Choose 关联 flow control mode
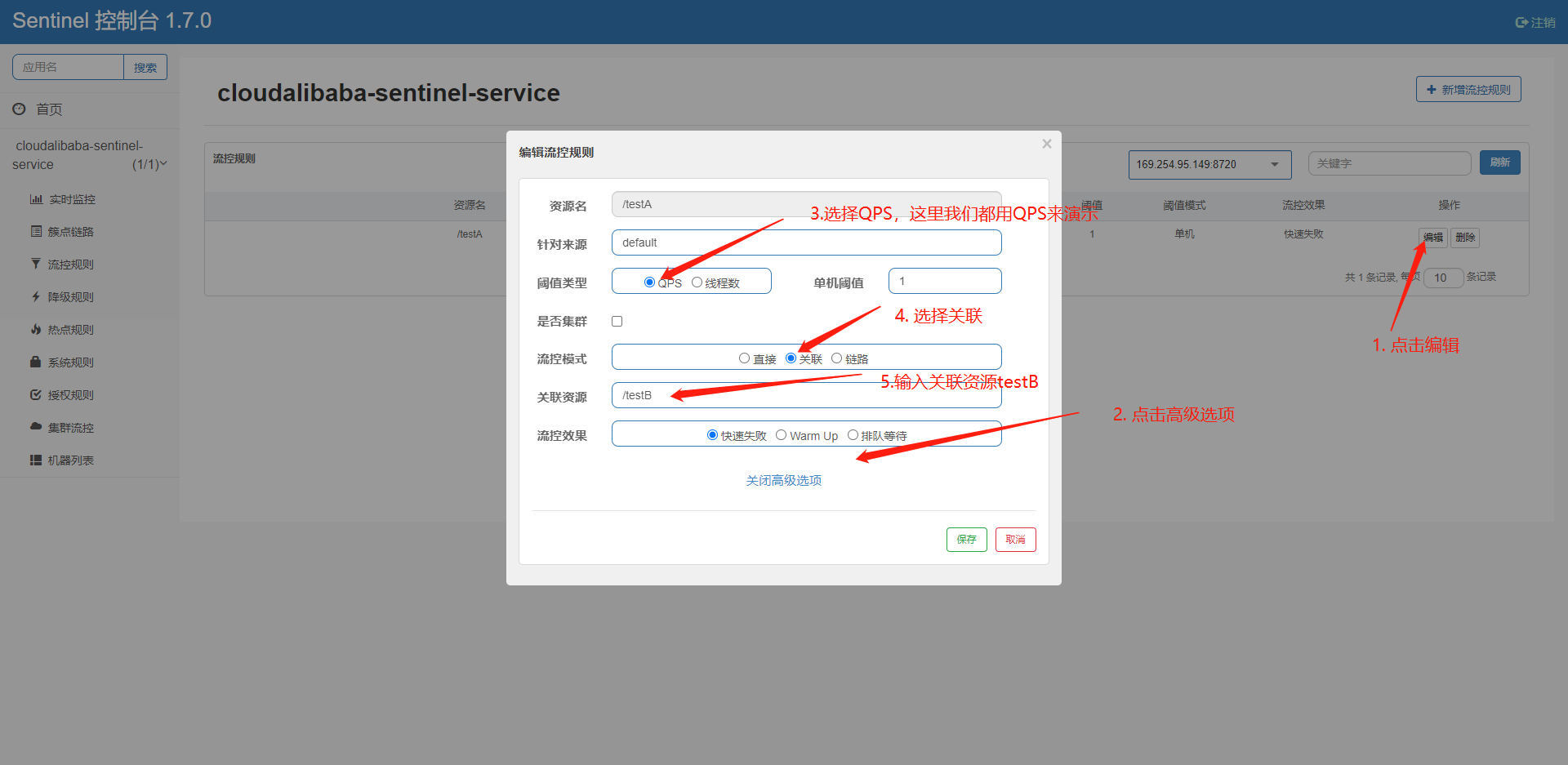 click(791, 358)
